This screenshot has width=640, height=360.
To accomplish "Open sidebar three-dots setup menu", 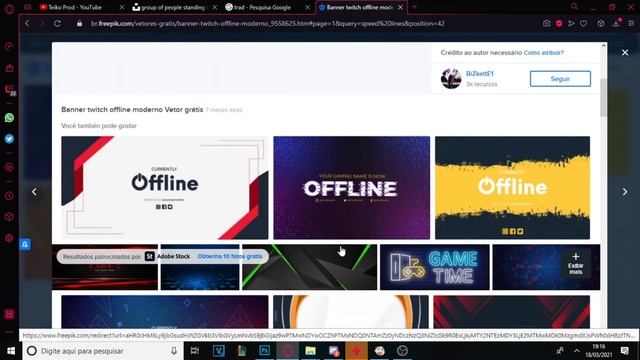I will (x=9, y=332).
